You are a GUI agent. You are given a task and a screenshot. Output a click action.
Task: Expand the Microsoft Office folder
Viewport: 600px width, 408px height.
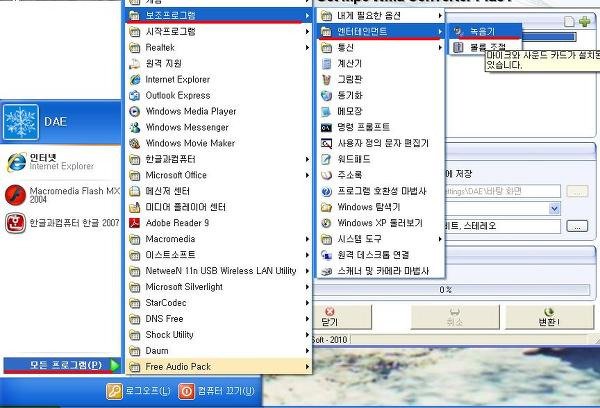click(x=219, y=175)
